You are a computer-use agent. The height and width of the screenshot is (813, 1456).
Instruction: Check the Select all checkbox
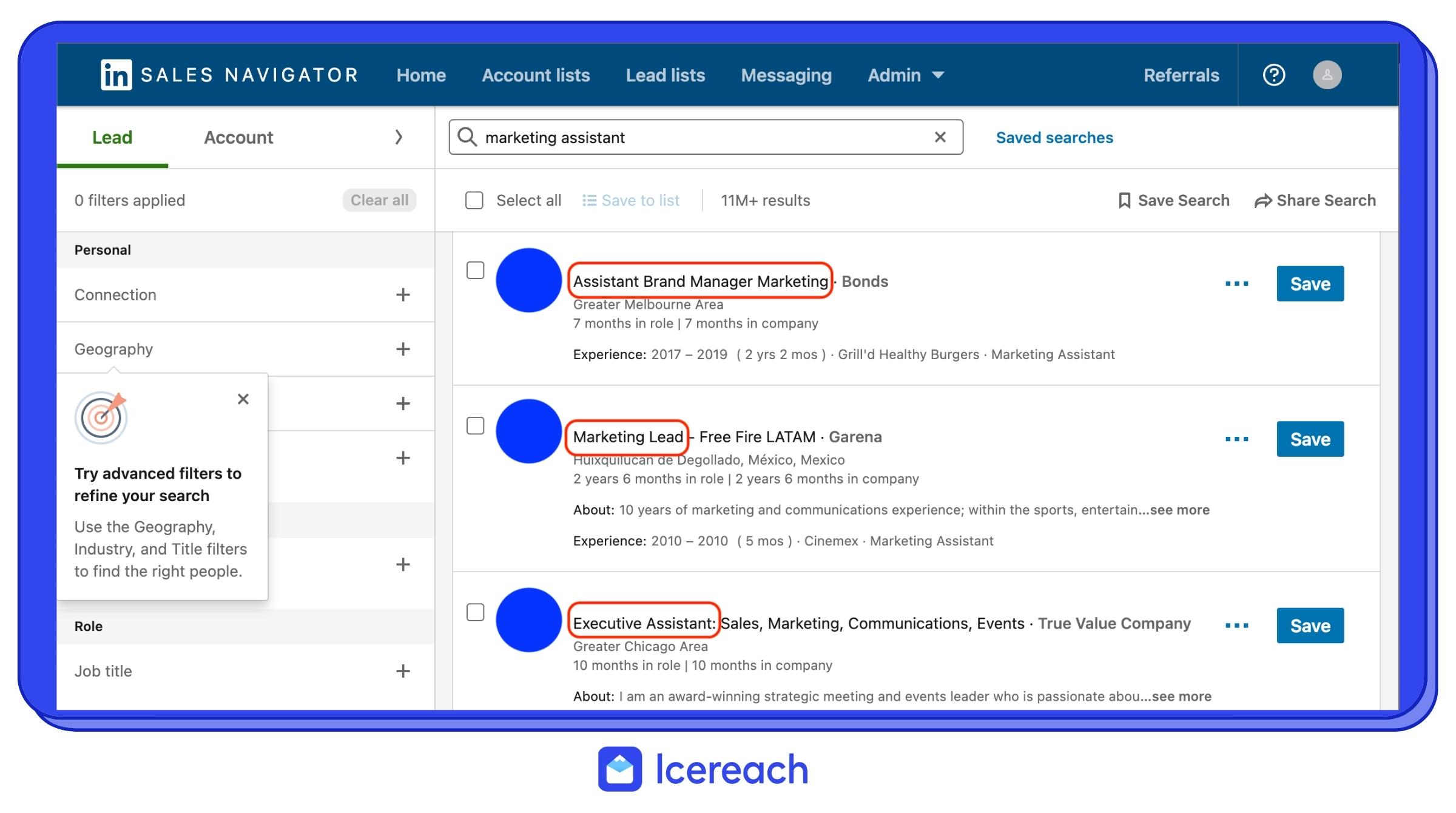pyautogui.click(x=474, y=200)
